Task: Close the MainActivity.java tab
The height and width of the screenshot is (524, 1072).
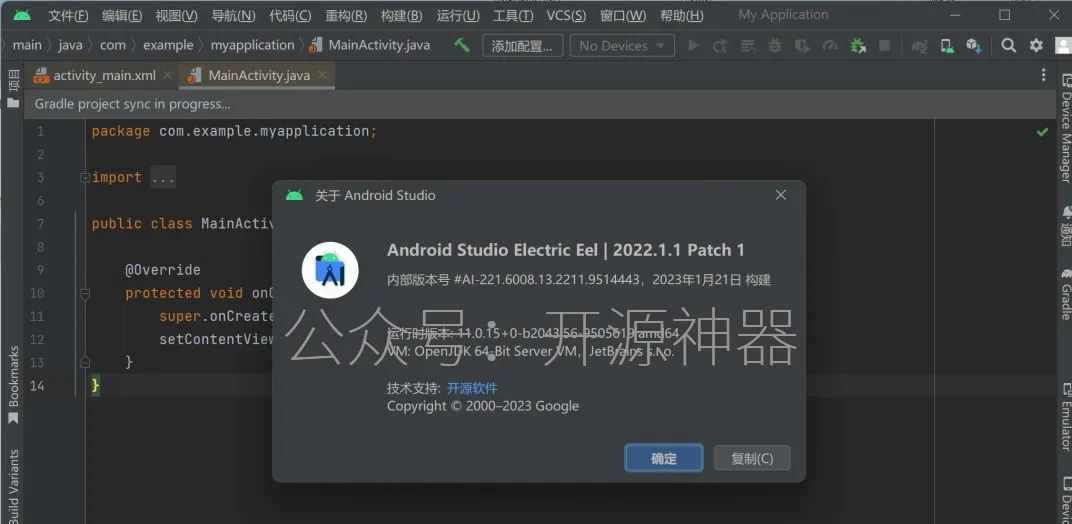Action: tap(322, 76)
